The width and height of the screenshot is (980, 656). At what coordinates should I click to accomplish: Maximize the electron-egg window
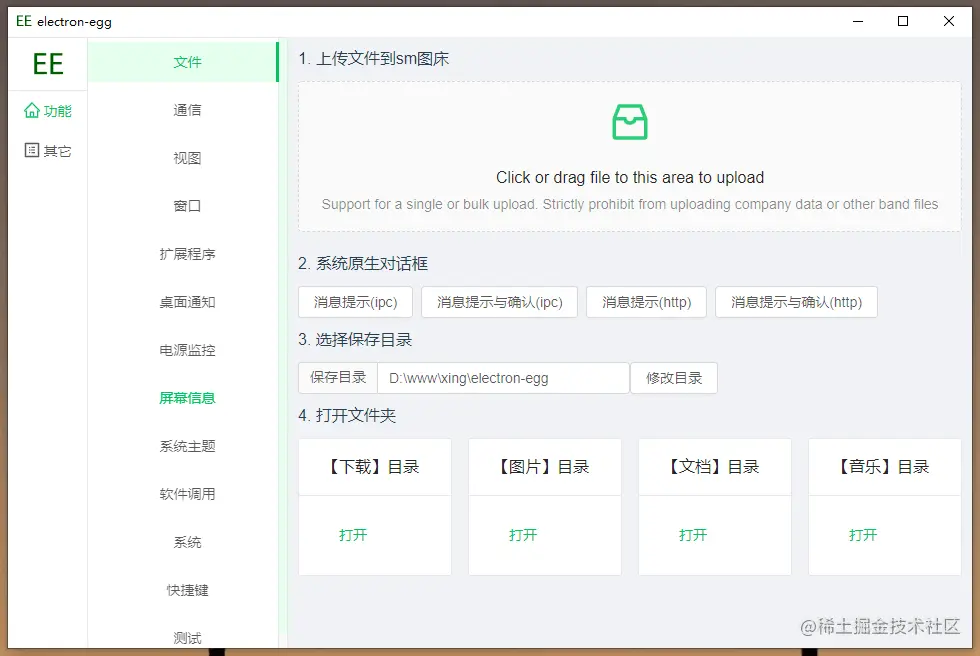coord(903,21)
